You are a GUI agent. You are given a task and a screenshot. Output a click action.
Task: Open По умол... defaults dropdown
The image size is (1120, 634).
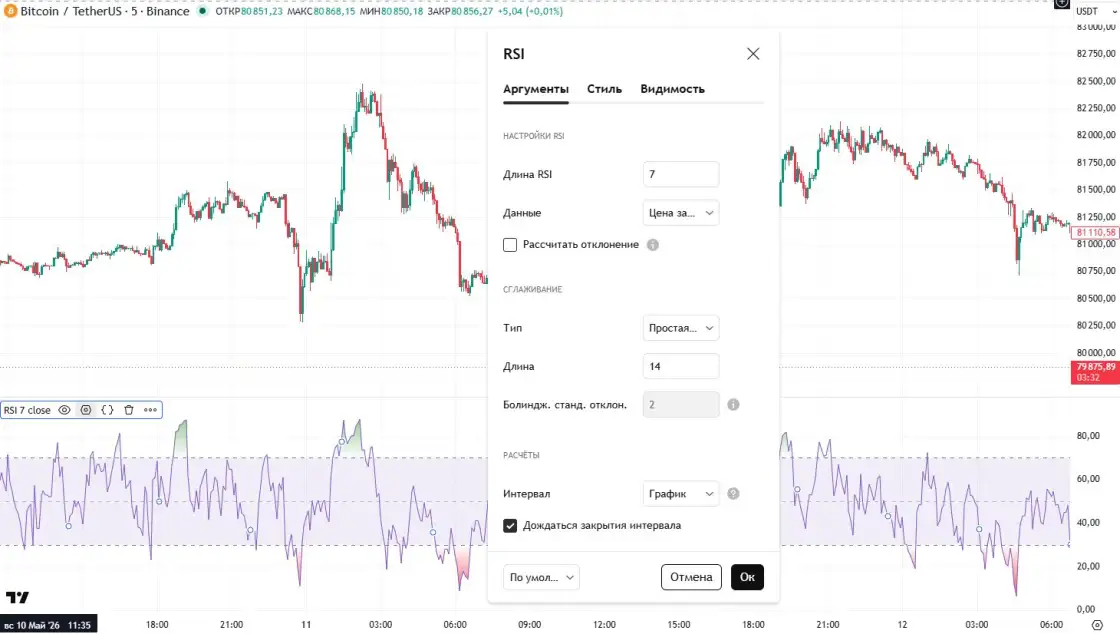click(x=541, y=577)
